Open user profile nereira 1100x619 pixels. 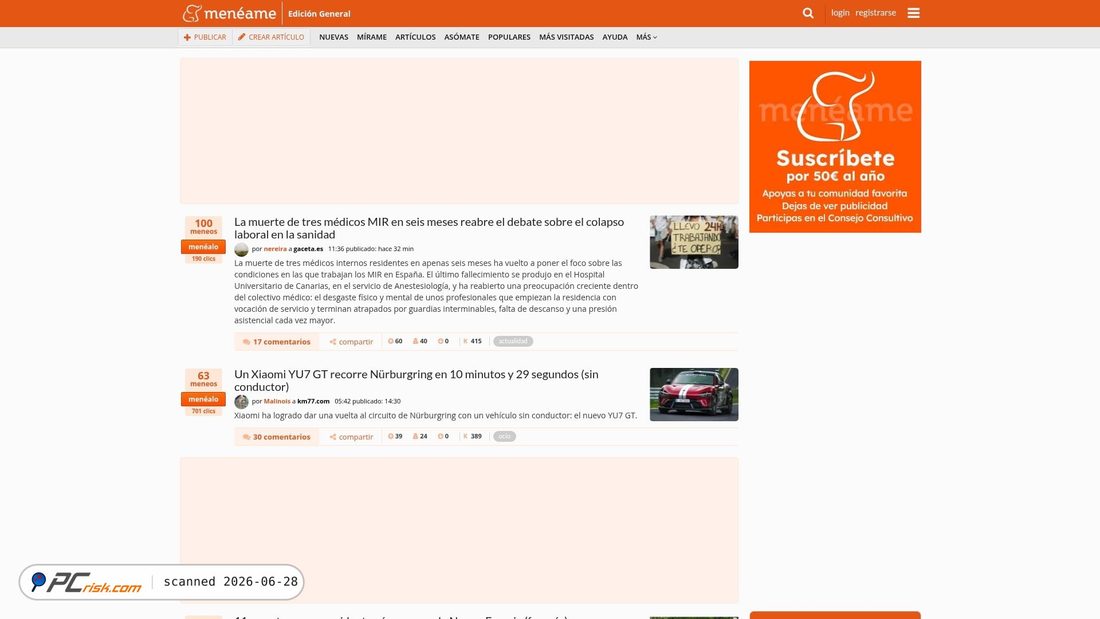[x=275, y=249]
